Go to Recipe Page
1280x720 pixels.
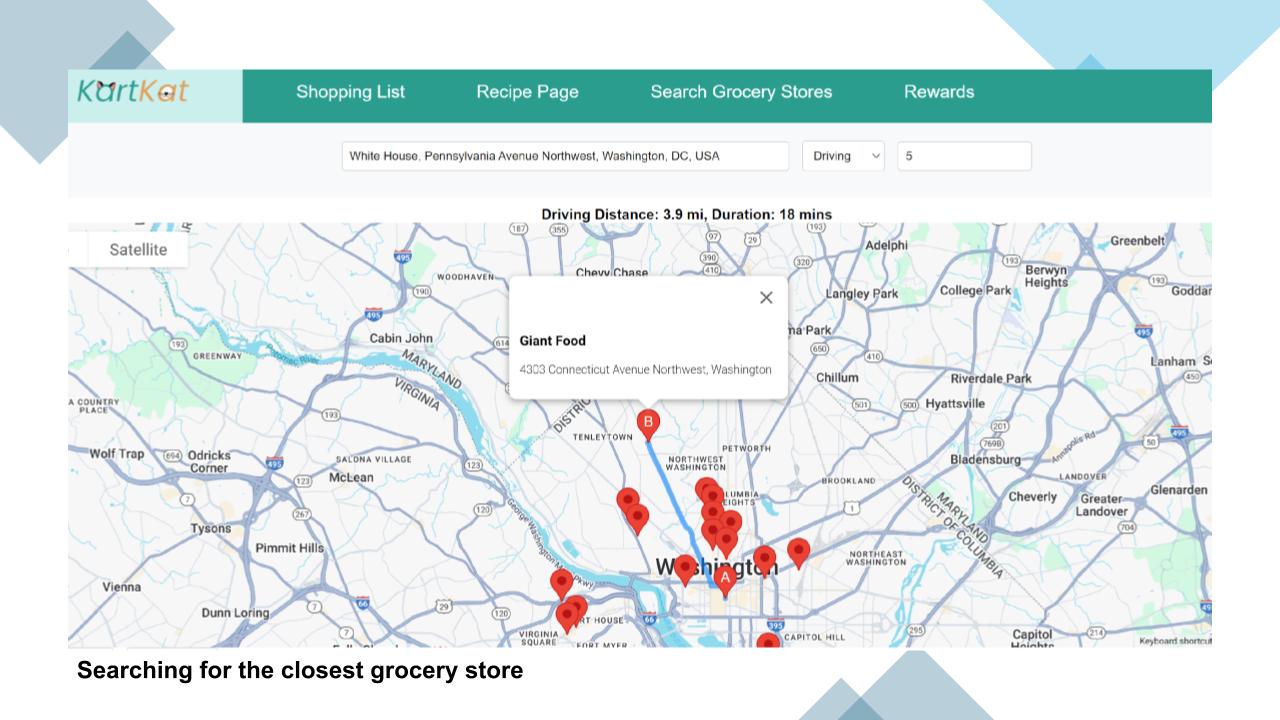tap(527, 92)
